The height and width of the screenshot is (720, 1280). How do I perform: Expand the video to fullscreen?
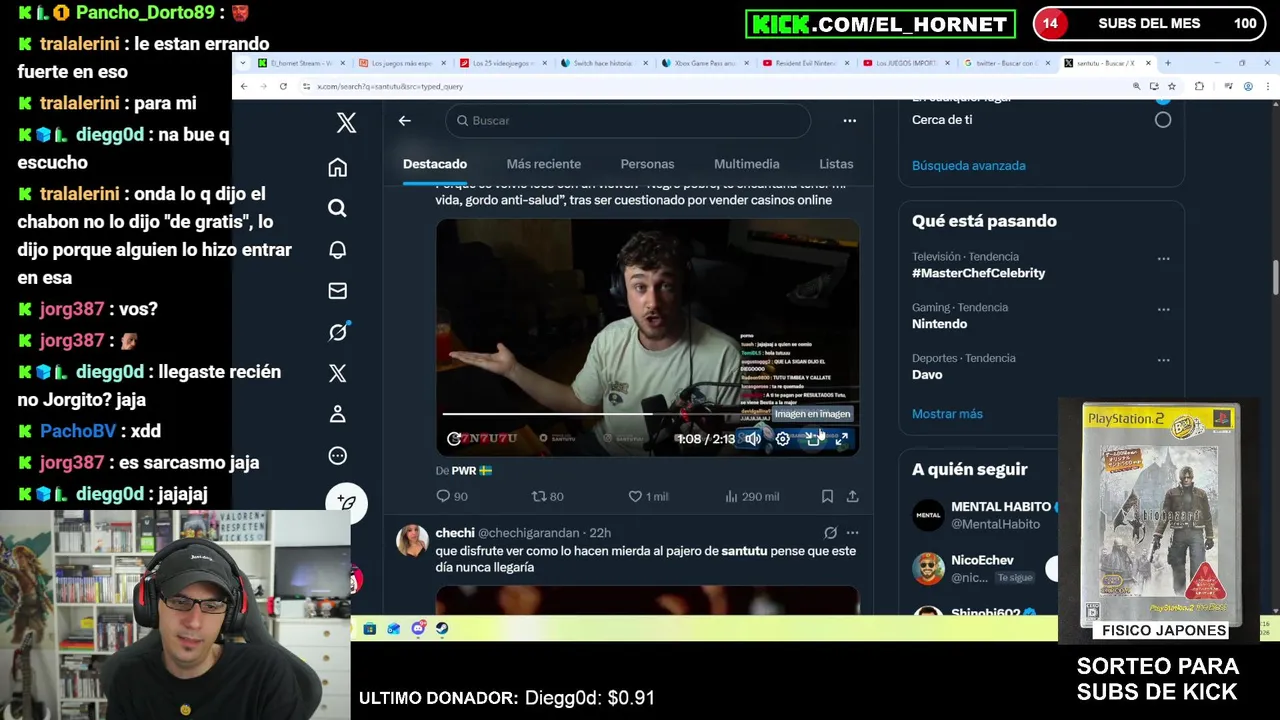842,438
